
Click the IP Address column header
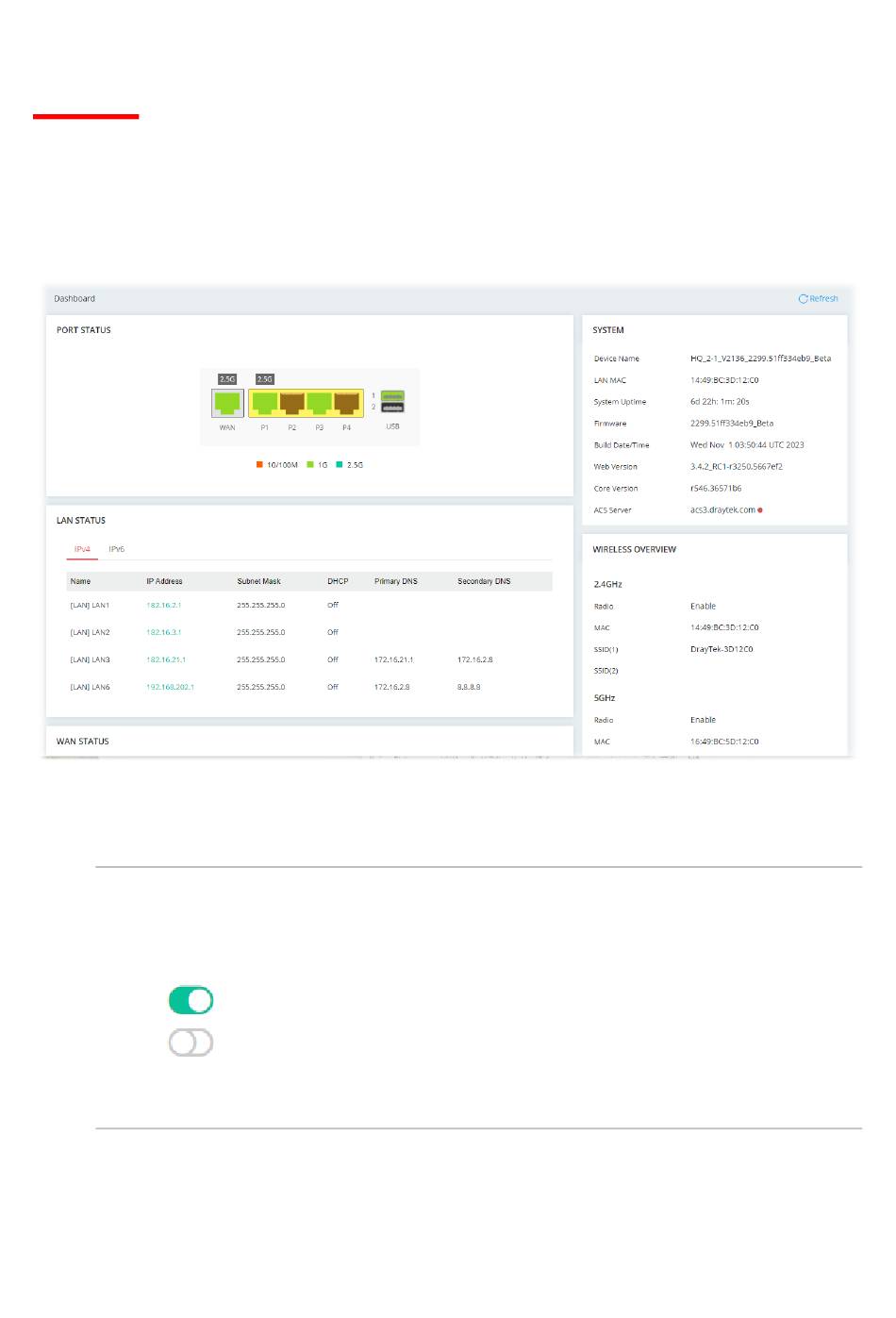pos(164,582)
